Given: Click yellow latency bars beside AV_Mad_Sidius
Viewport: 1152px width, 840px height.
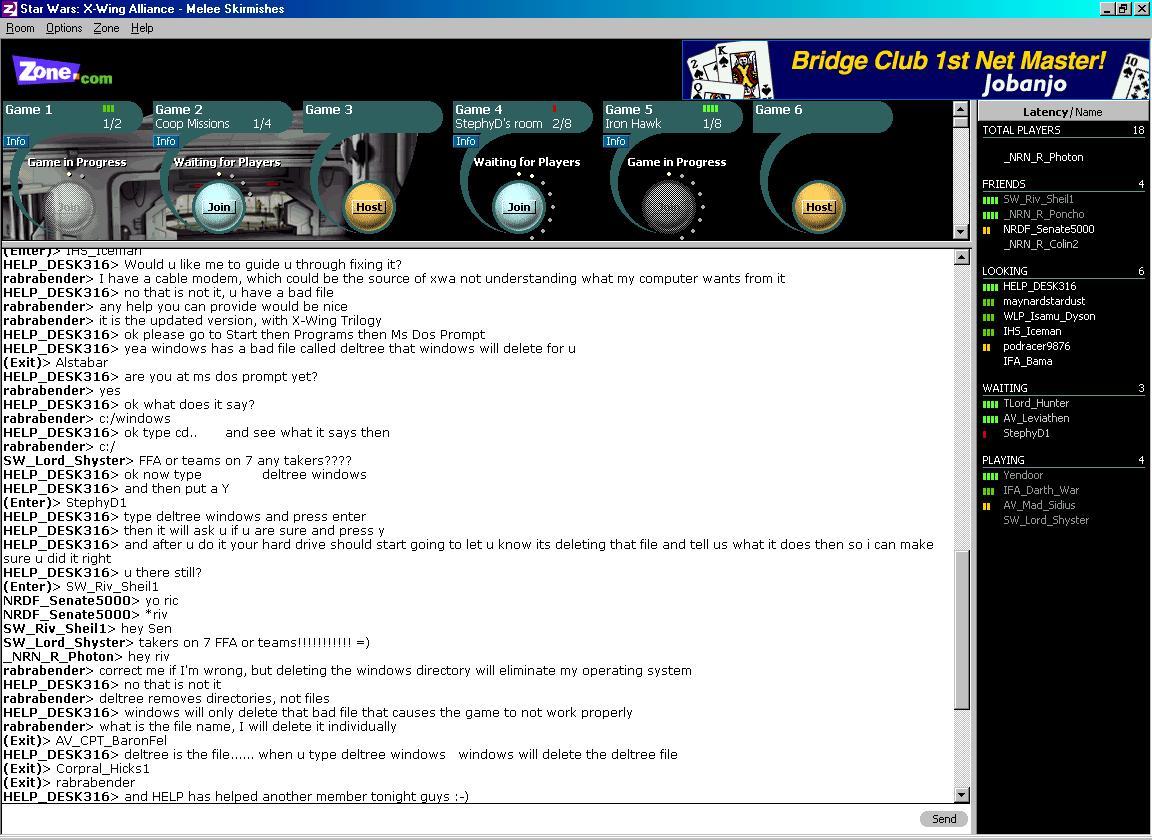Looking at the screenshot, I should coord(987,506).
